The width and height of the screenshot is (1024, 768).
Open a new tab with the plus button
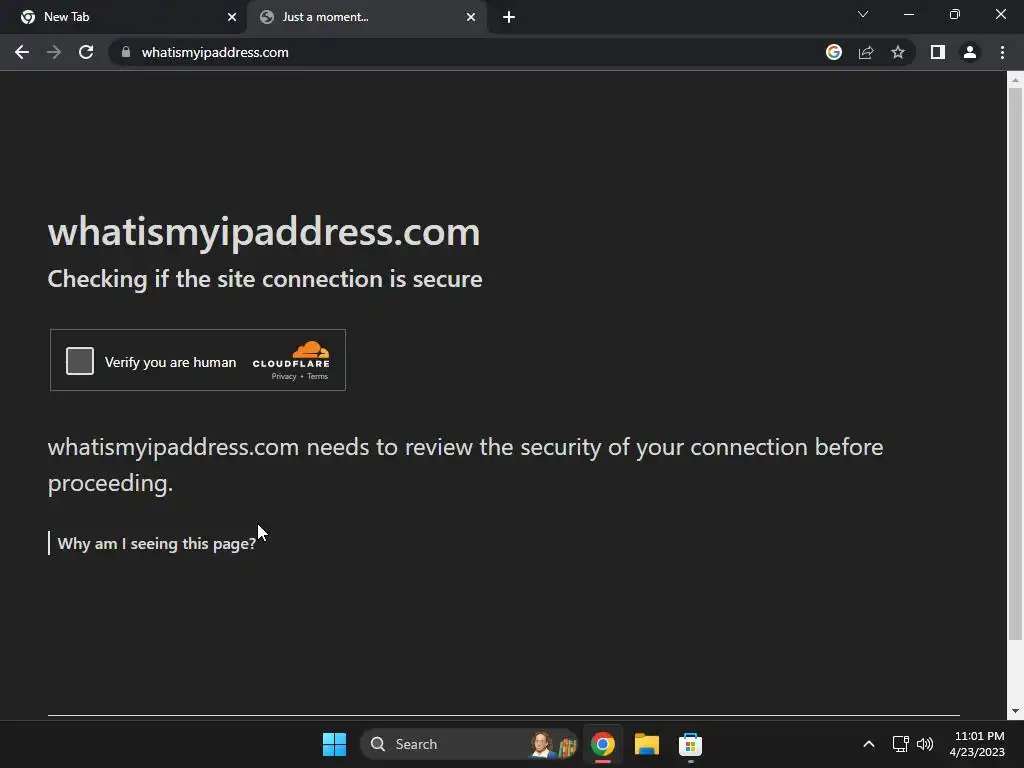point(509,17)
